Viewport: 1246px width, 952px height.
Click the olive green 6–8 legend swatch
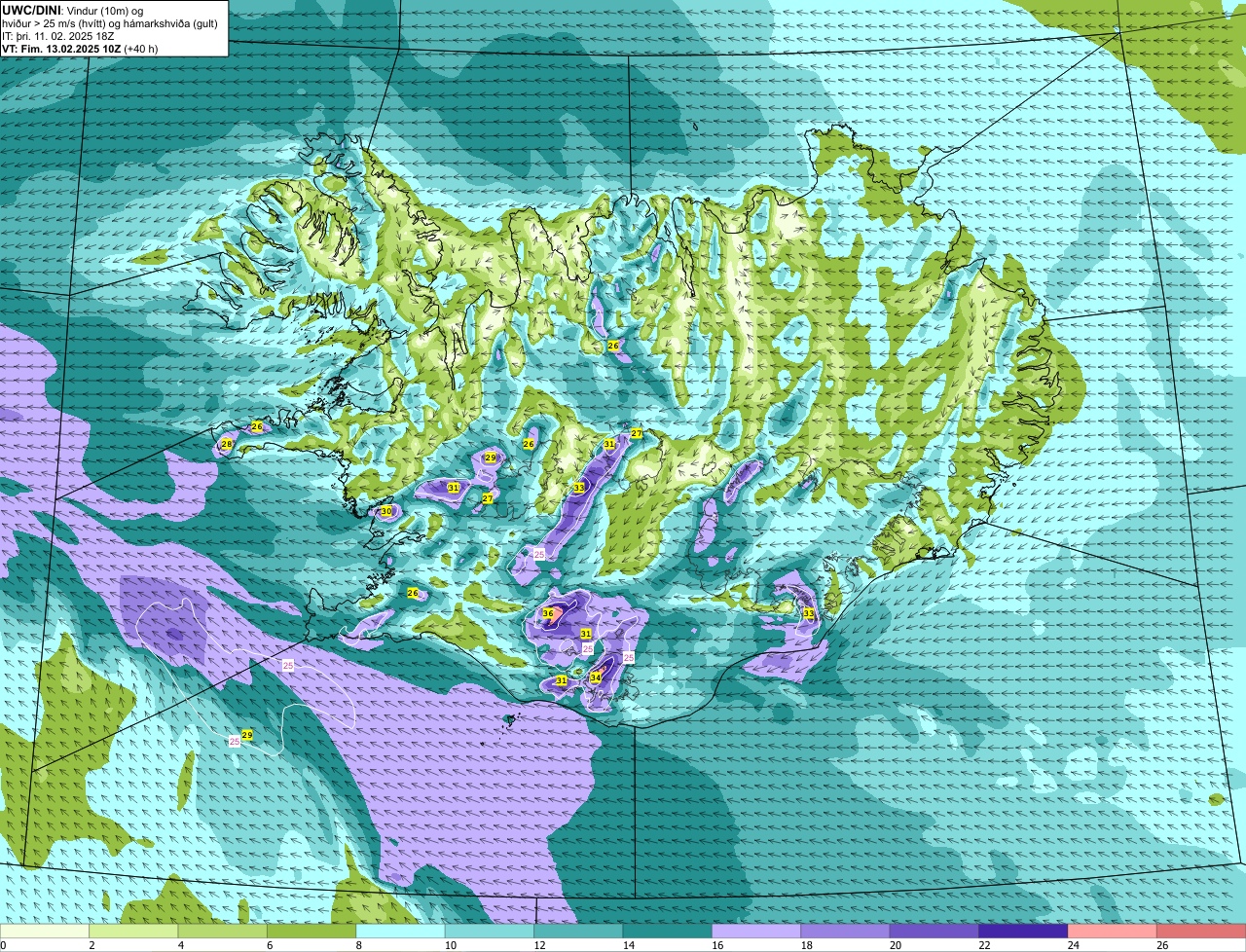(x=312, y=932)
